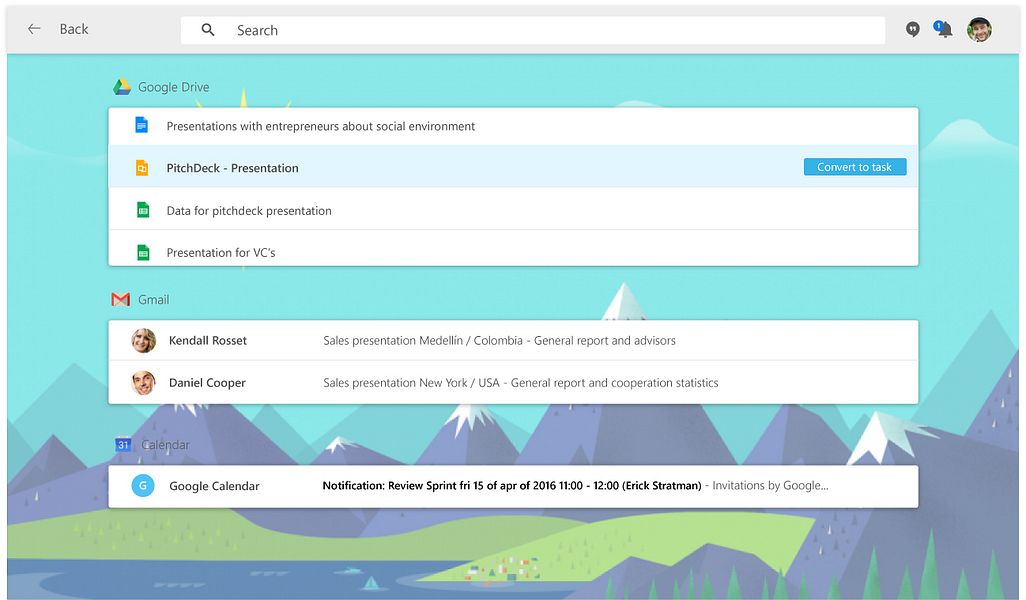Open the Review Sprint calendar notification
The height and width of the screenshot is (600, 1026).
[513, 486]
